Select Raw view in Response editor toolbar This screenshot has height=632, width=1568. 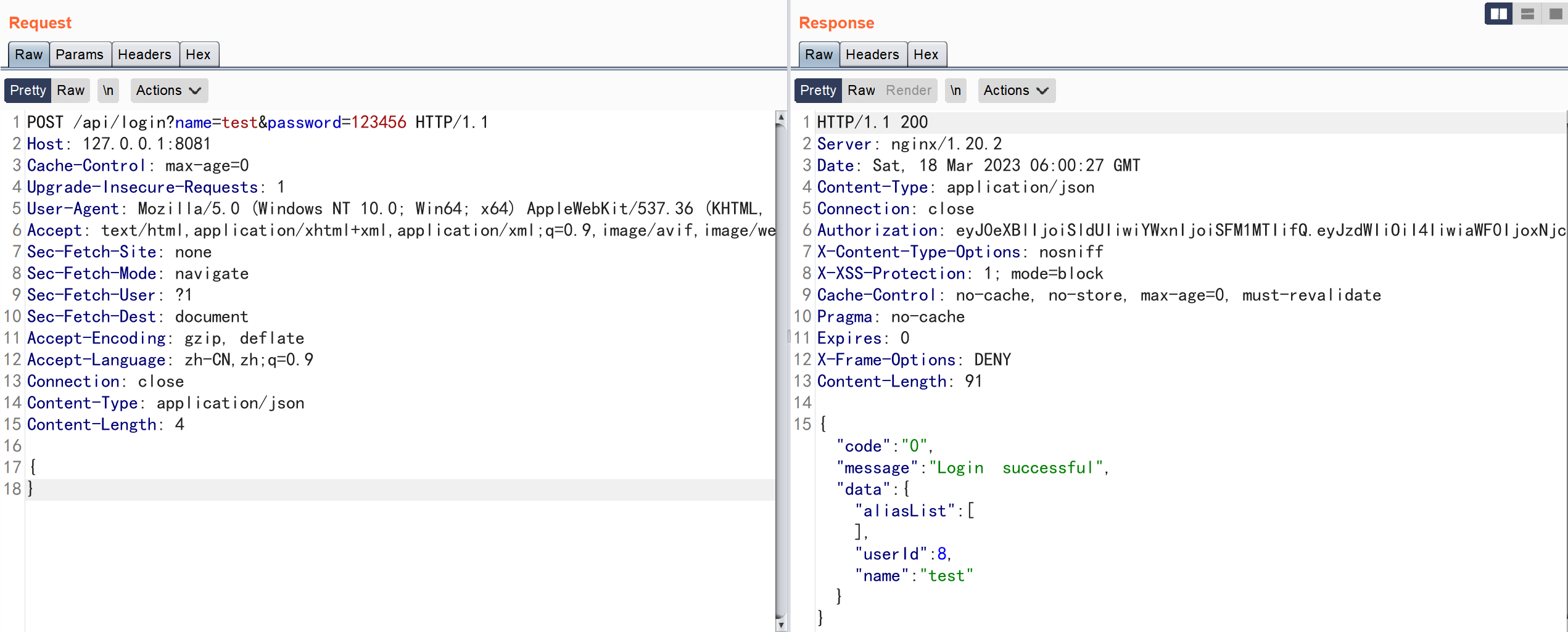[861, 90]
